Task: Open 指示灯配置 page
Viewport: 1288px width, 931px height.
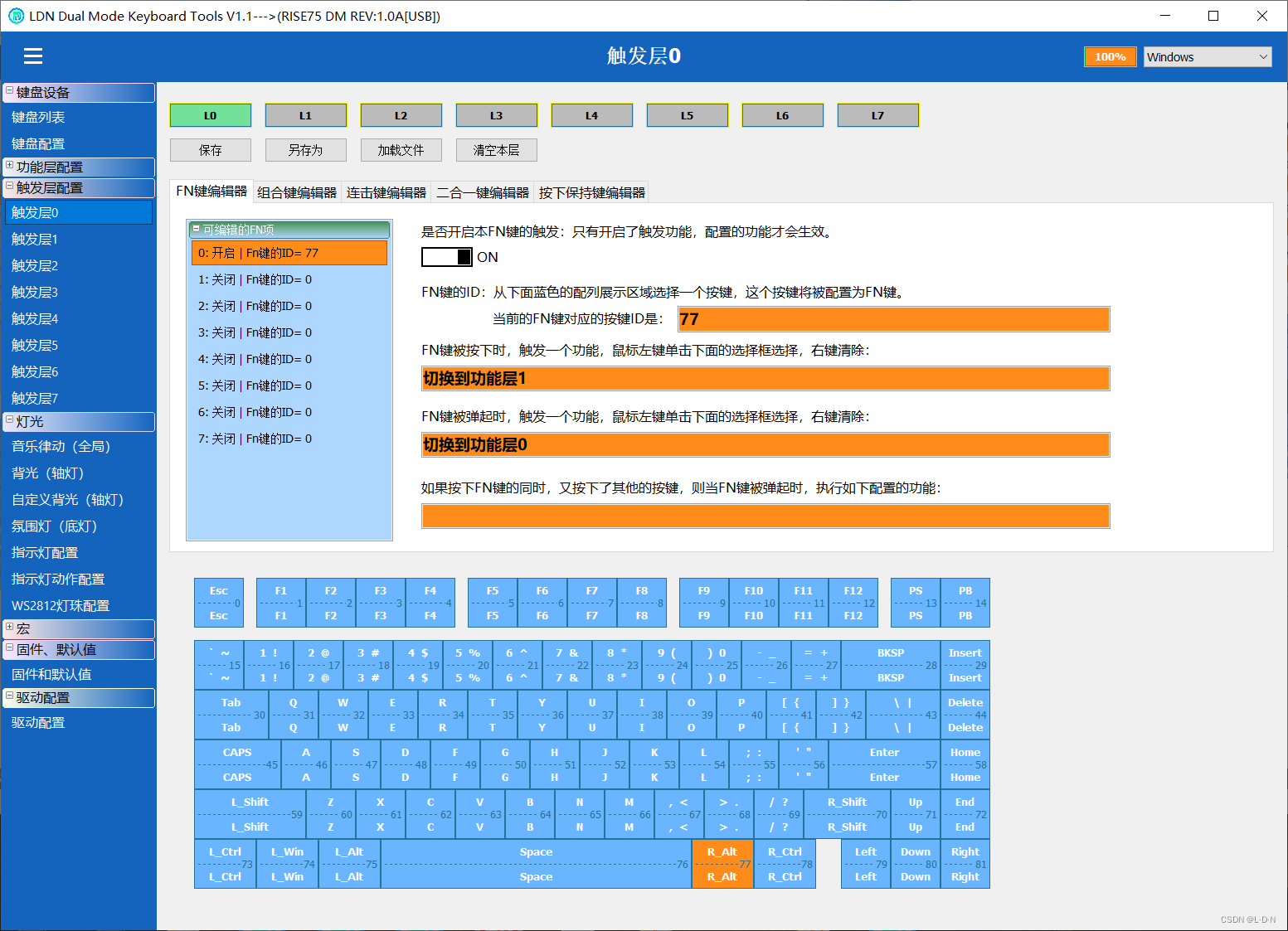Action: [x=78, y=553]
